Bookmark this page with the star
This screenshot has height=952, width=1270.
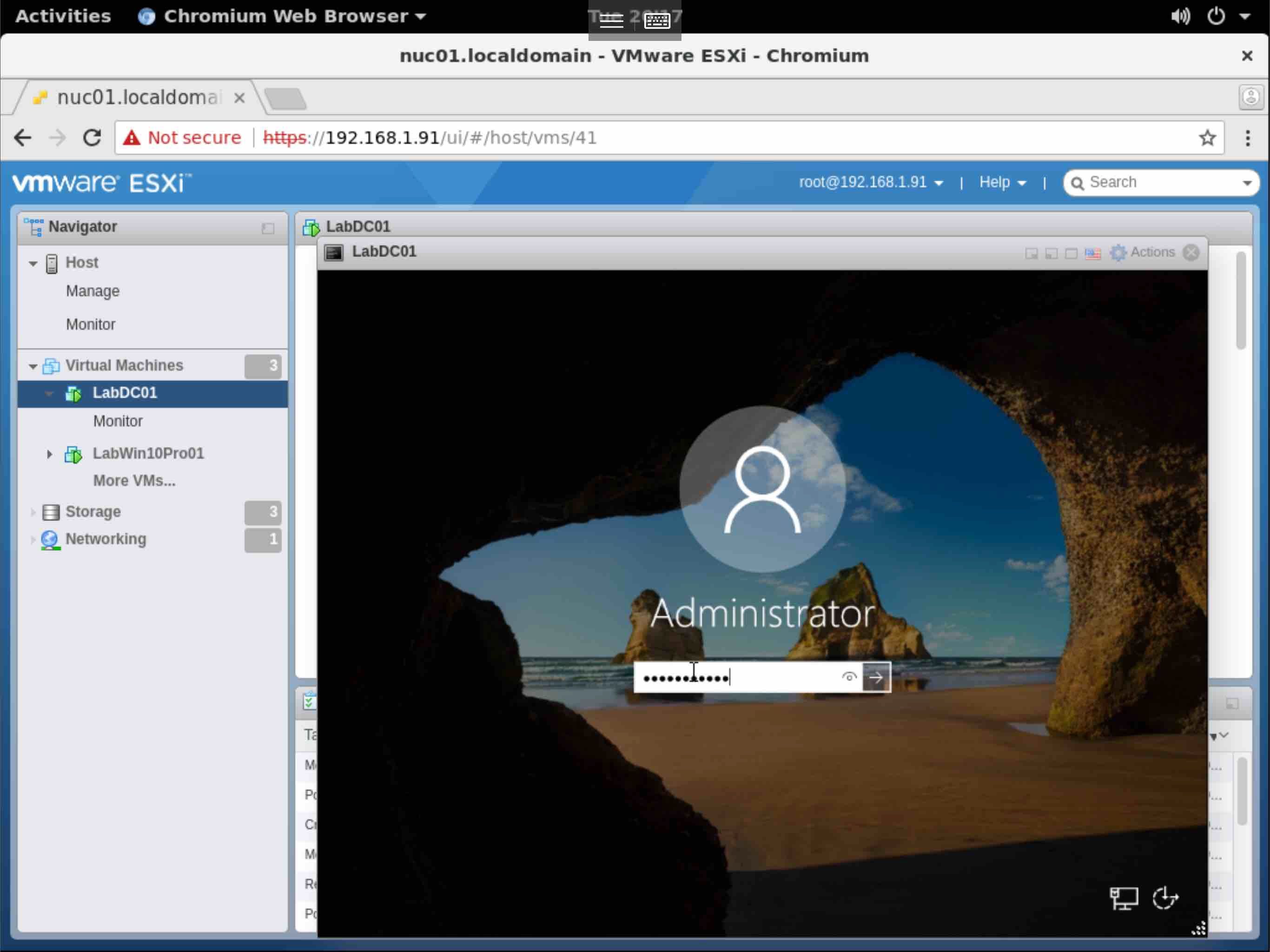[x=1207, y=138]
